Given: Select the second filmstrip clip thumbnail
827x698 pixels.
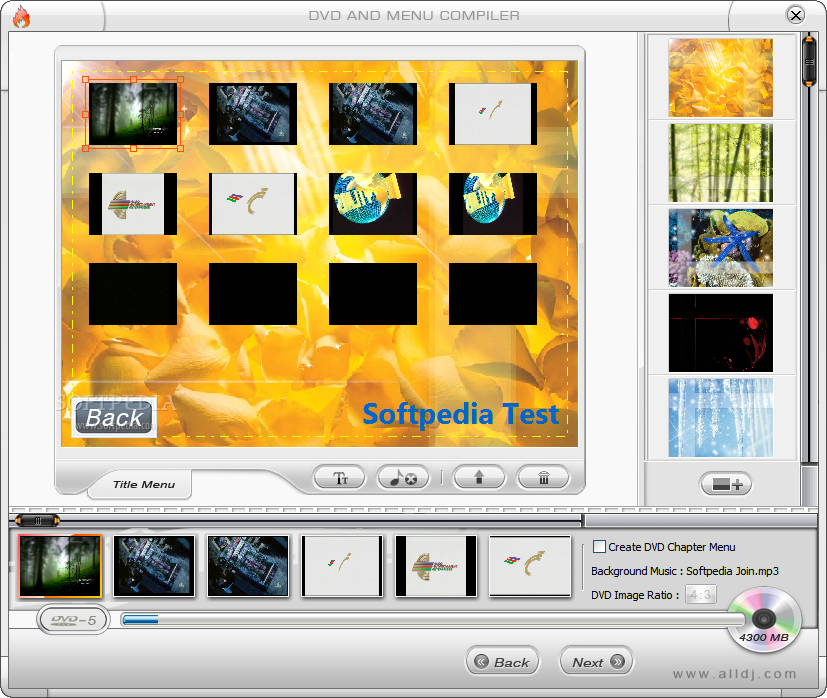Looking at the screenshot, I should click(x=154, y=566).
